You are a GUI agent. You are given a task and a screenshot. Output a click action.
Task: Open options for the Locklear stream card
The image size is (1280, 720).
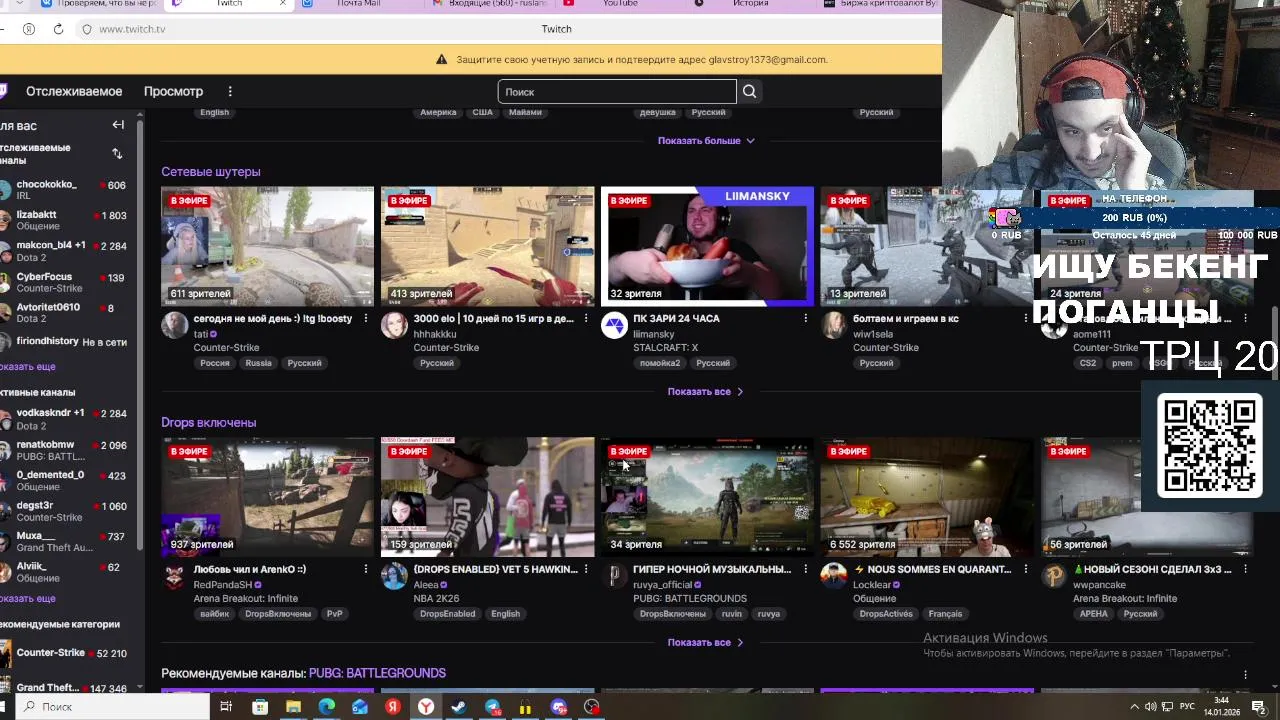tap(1025, 569)
